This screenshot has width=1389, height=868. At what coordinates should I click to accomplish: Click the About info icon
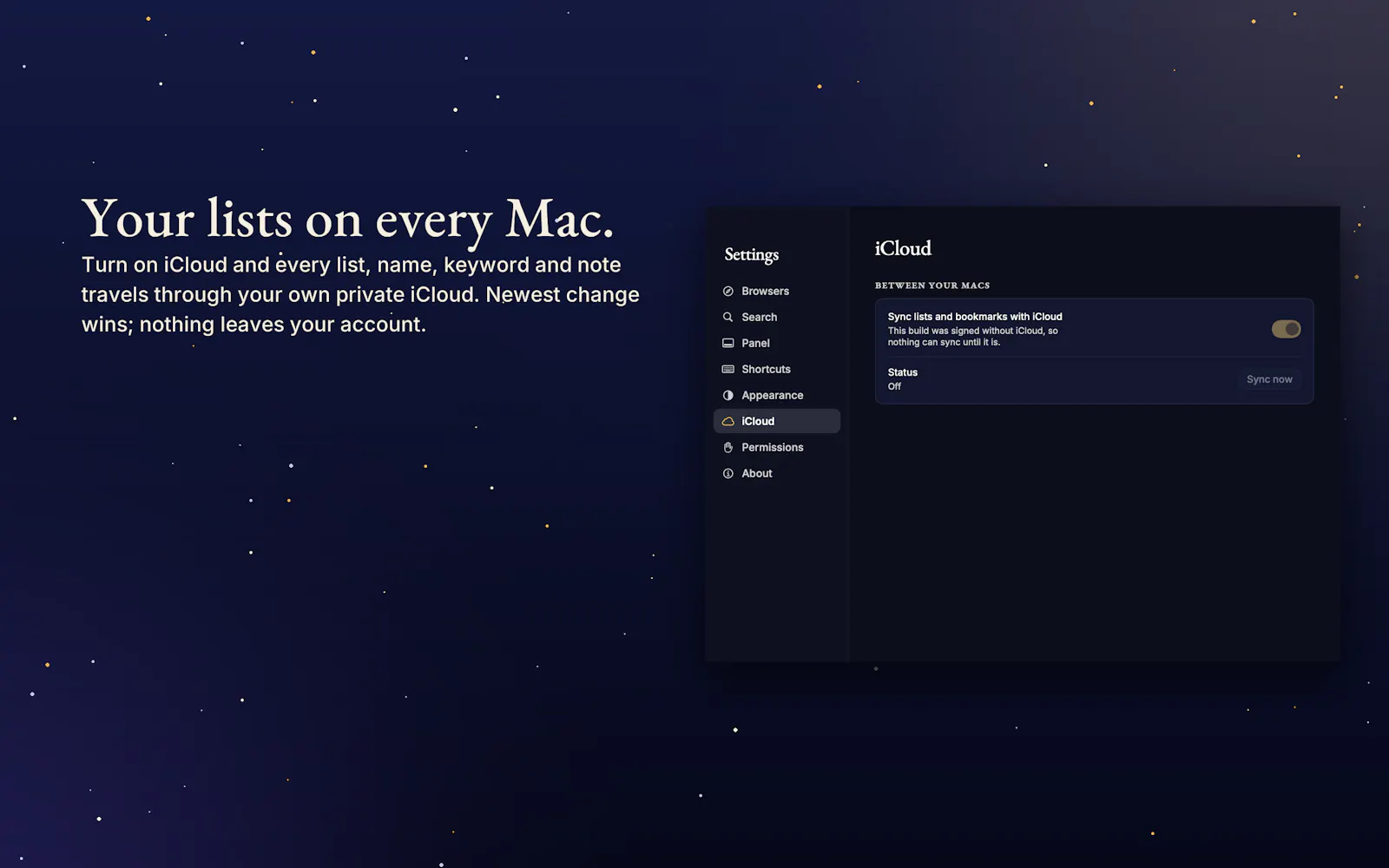727,474
